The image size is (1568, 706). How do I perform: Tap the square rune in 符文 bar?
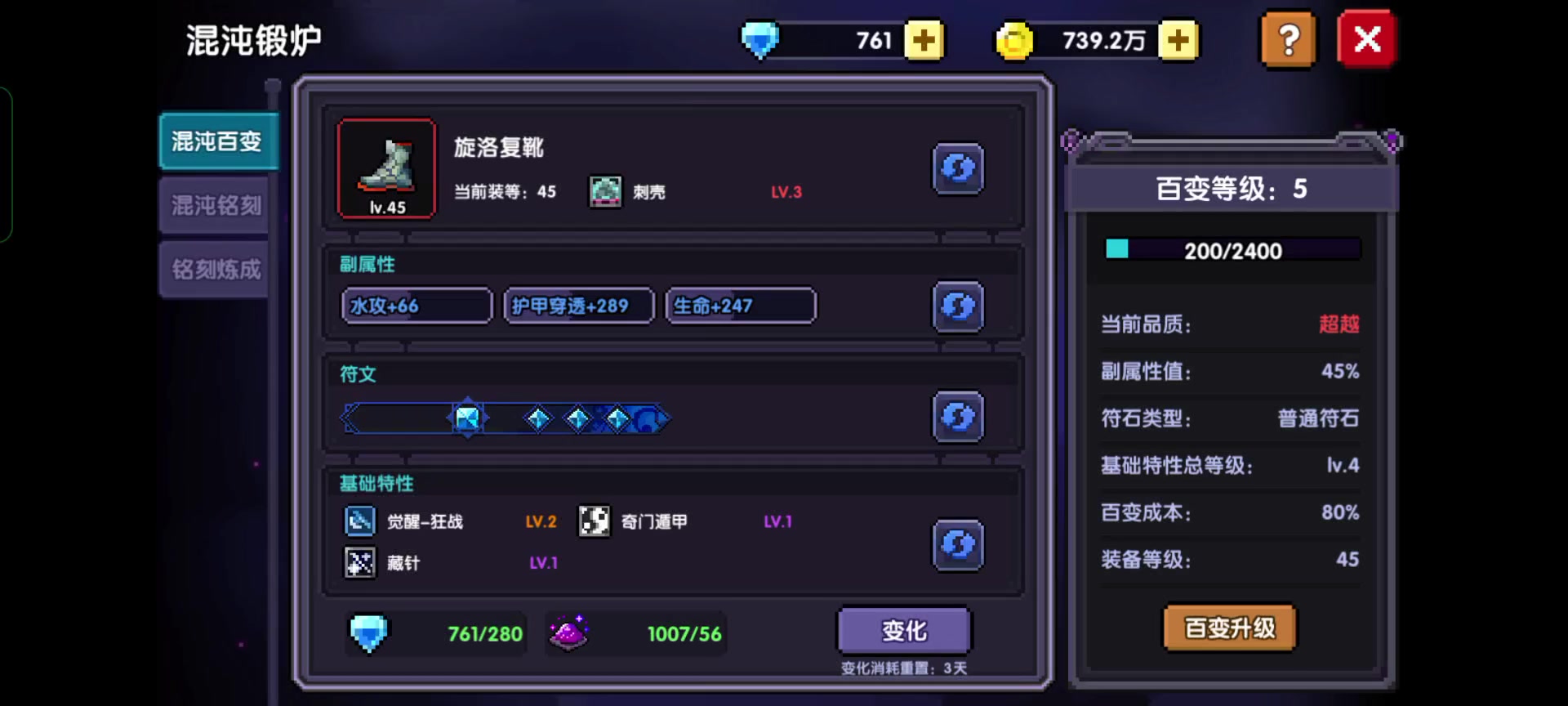[x=467, y=418]
